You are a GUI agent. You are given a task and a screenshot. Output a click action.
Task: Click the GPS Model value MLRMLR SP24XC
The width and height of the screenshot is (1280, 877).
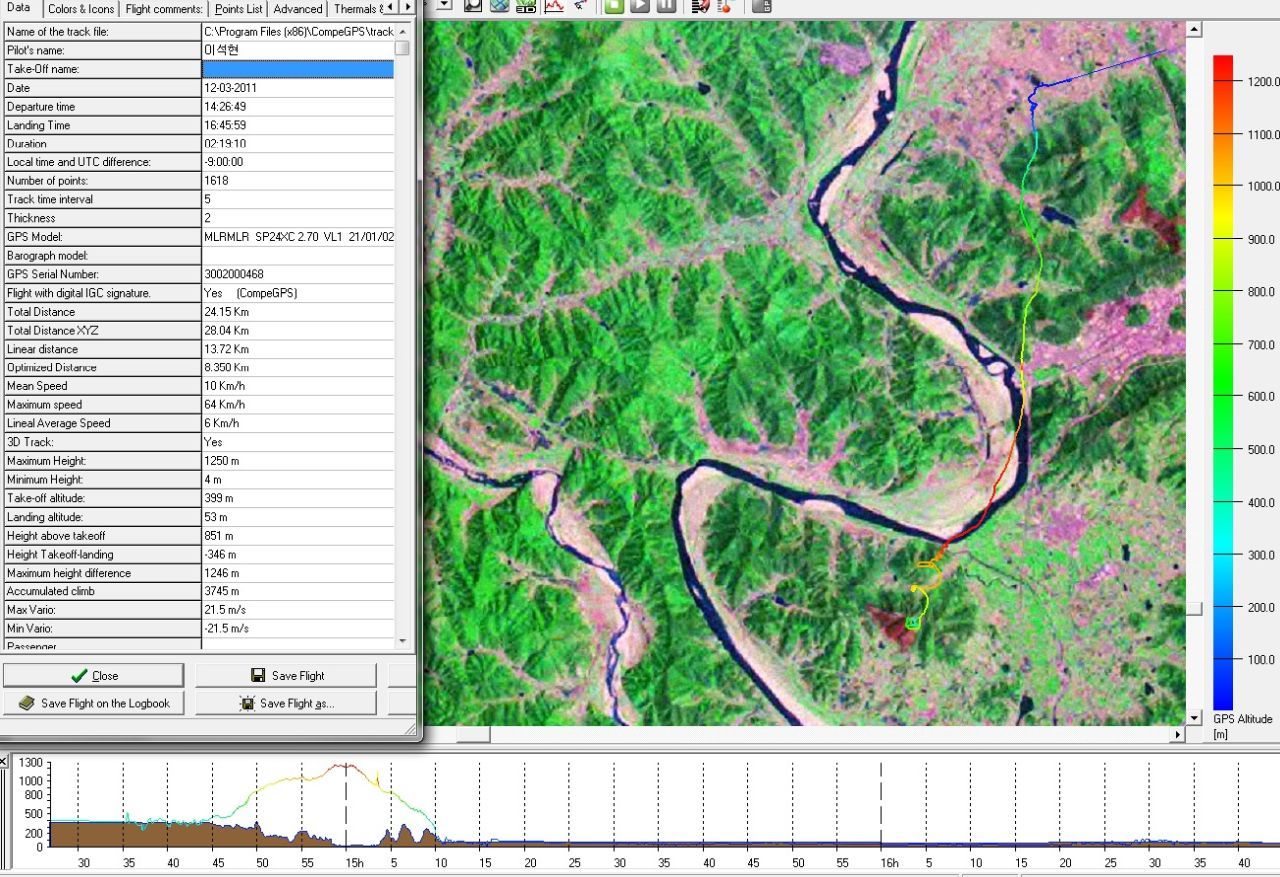point(299,237)
